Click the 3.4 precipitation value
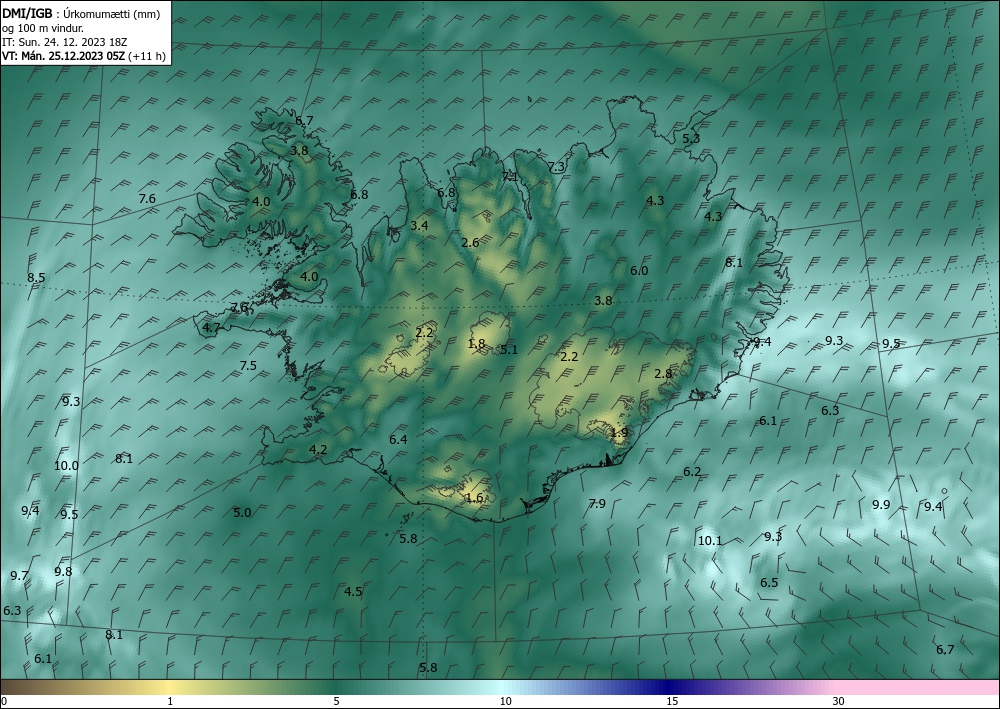1000x709 pixels. [419, 225]
